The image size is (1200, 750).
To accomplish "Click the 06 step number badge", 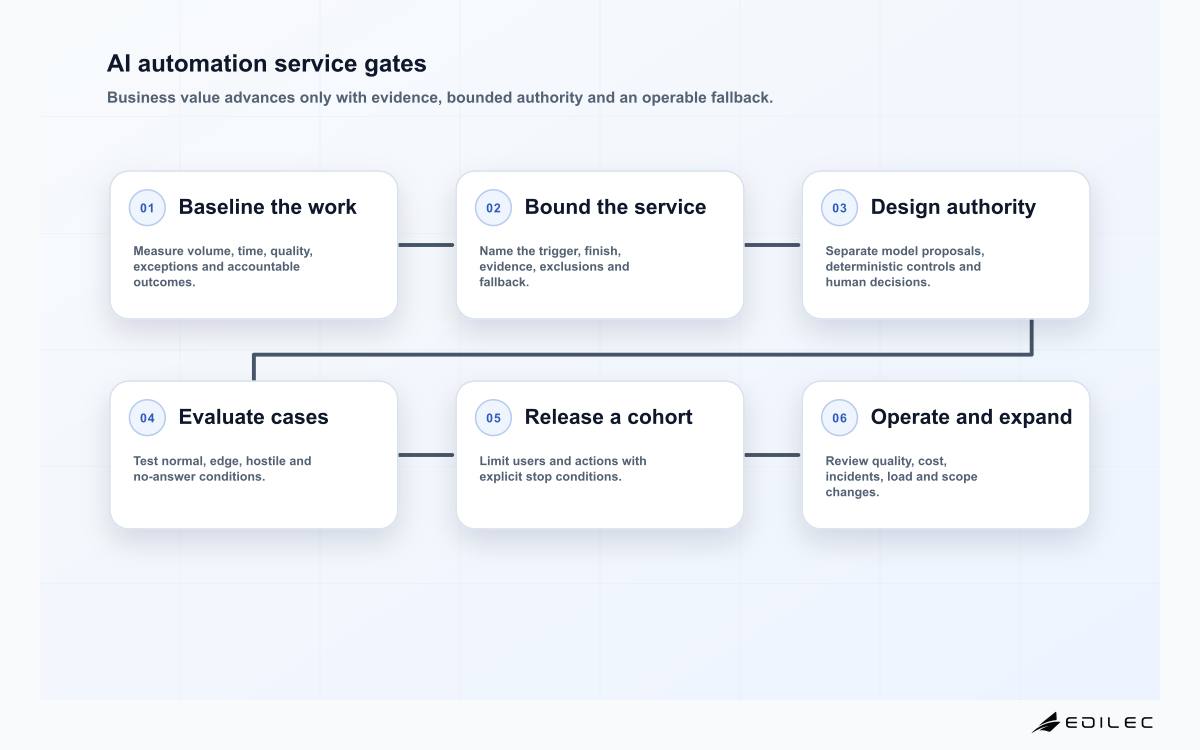I will pyautogui.click(x=839, y=418).
